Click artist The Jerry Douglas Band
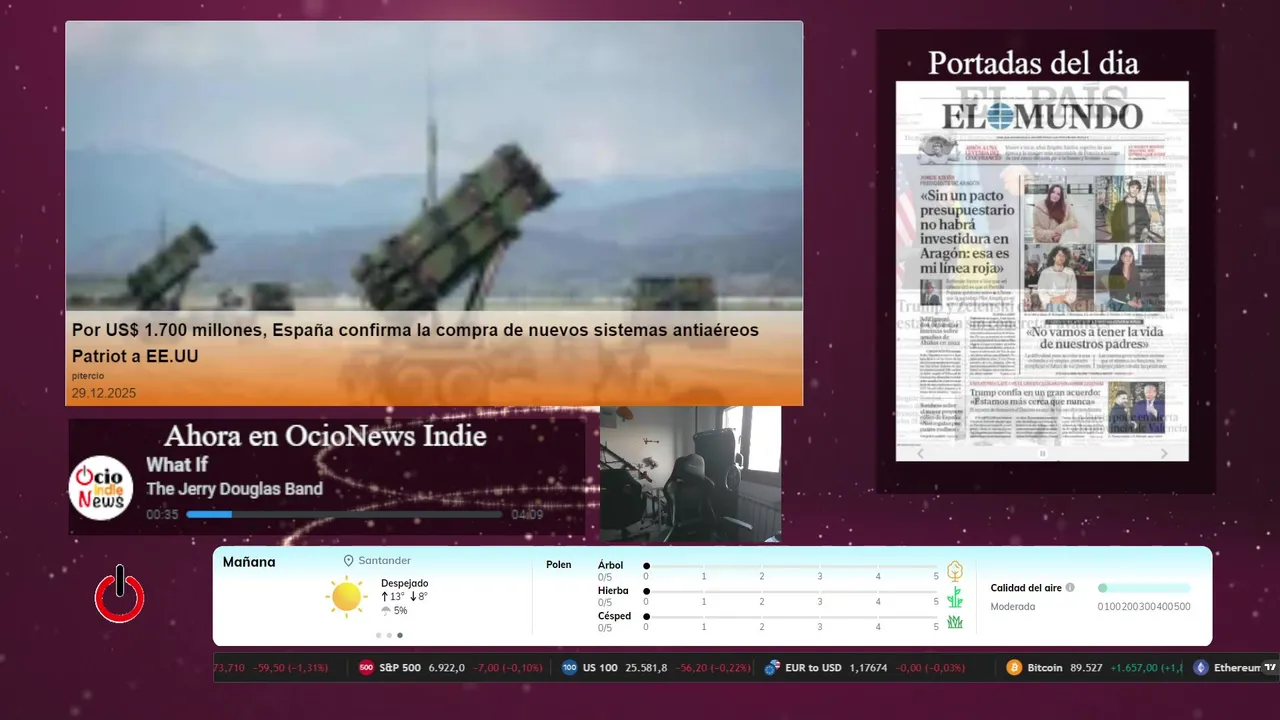Screen dimensions: 1280x720 click(234, 489)
